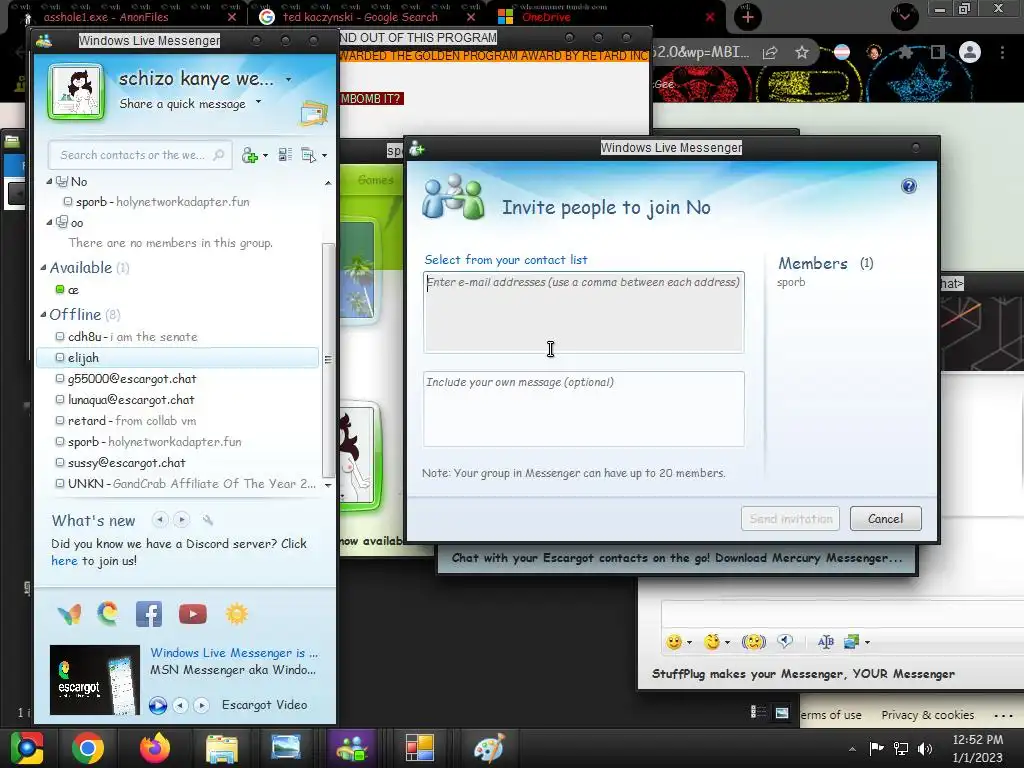Image resolution: width=1024 pixels, height=768 pixels.
Task: Go to next Escargot video
Action: coord(201,705)
